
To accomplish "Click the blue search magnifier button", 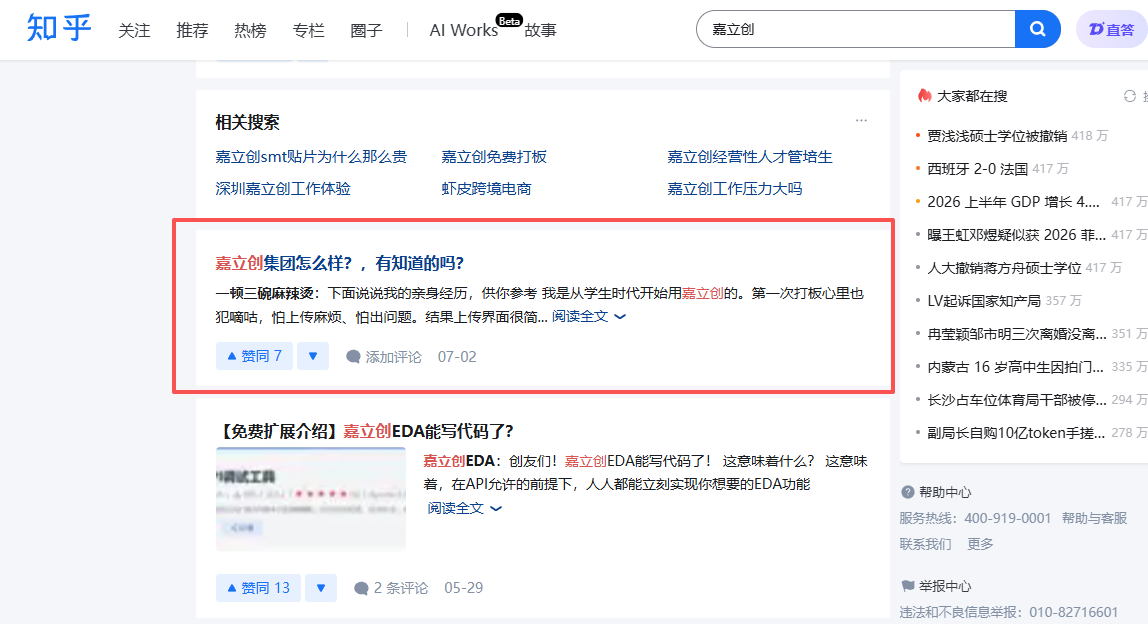I will click(1037, 29).
